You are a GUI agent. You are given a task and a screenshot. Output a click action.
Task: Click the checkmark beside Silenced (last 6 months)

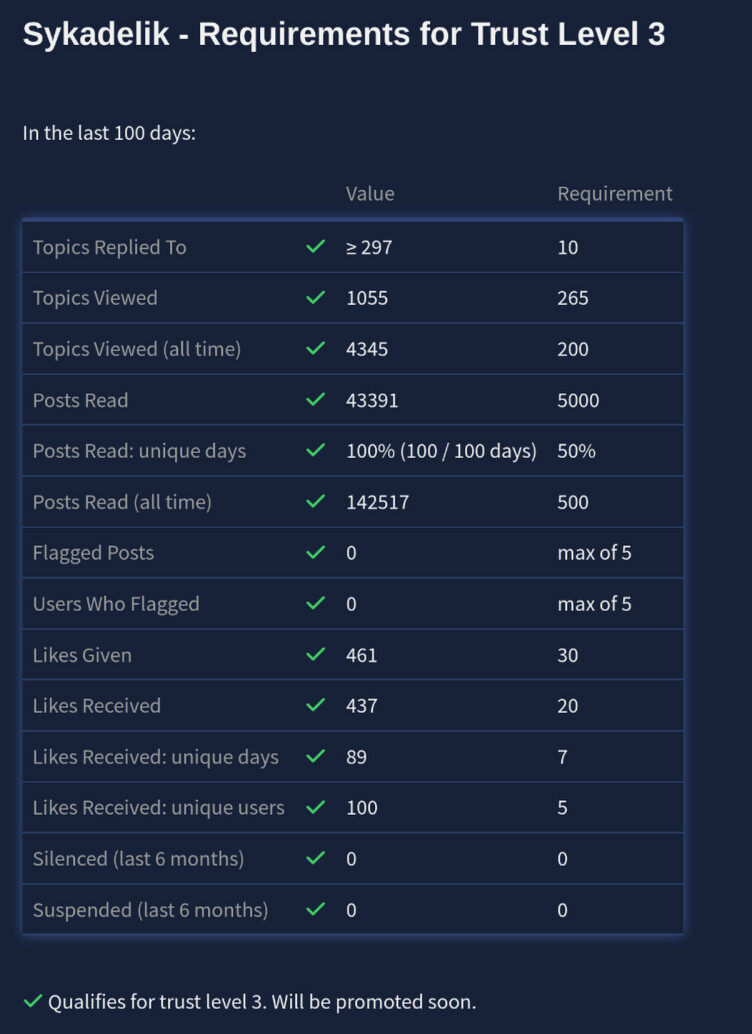click(x=316, y=859)
